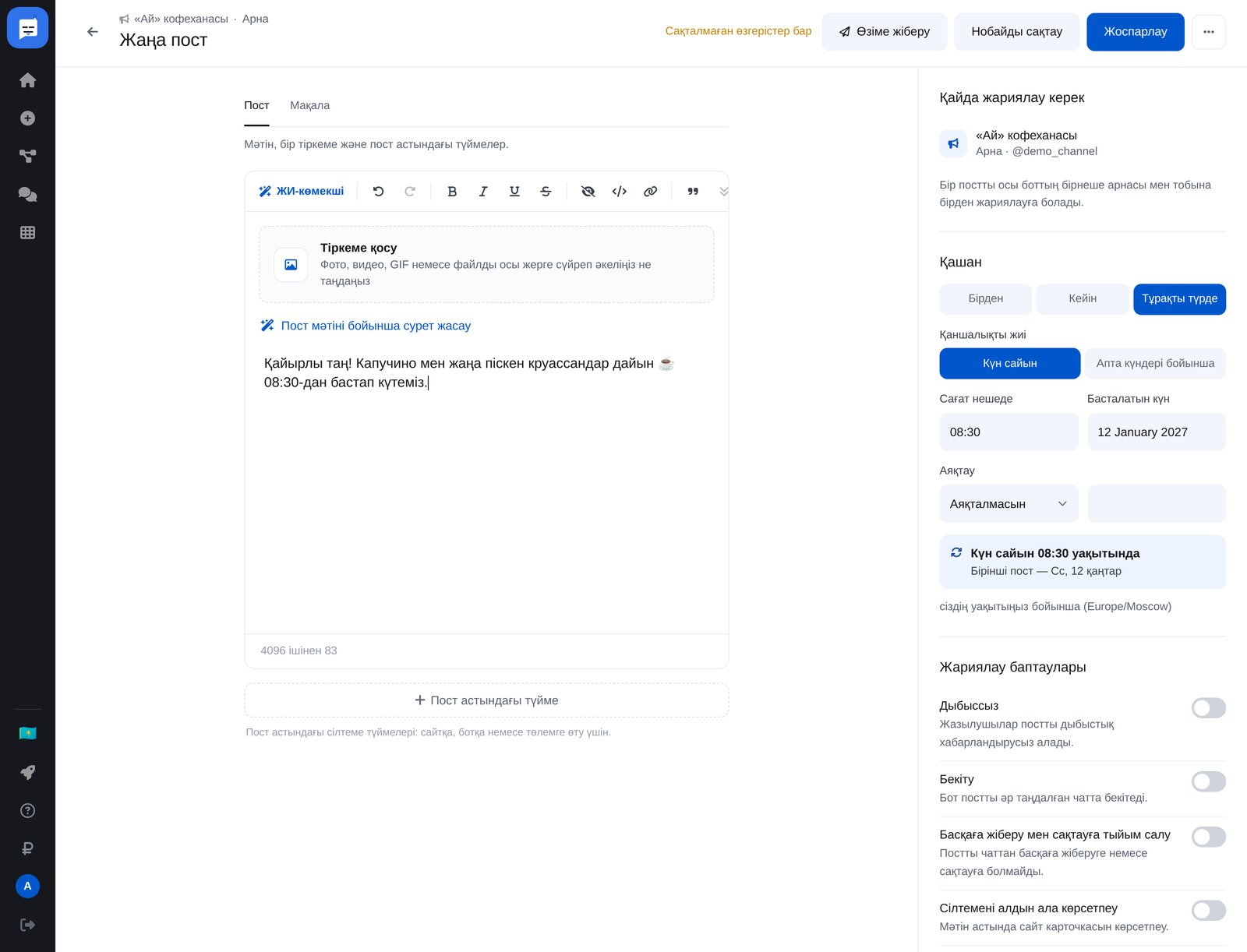Image resolution: width=1247 pixels, height=952 pixels.
Task: Turn on the Бекіту pin toggle
Action: (1208, 781)
